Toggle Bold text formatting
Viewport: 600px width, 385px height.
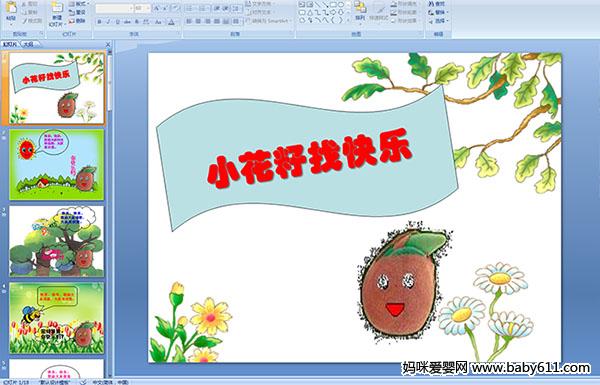(x=99, y=22)
